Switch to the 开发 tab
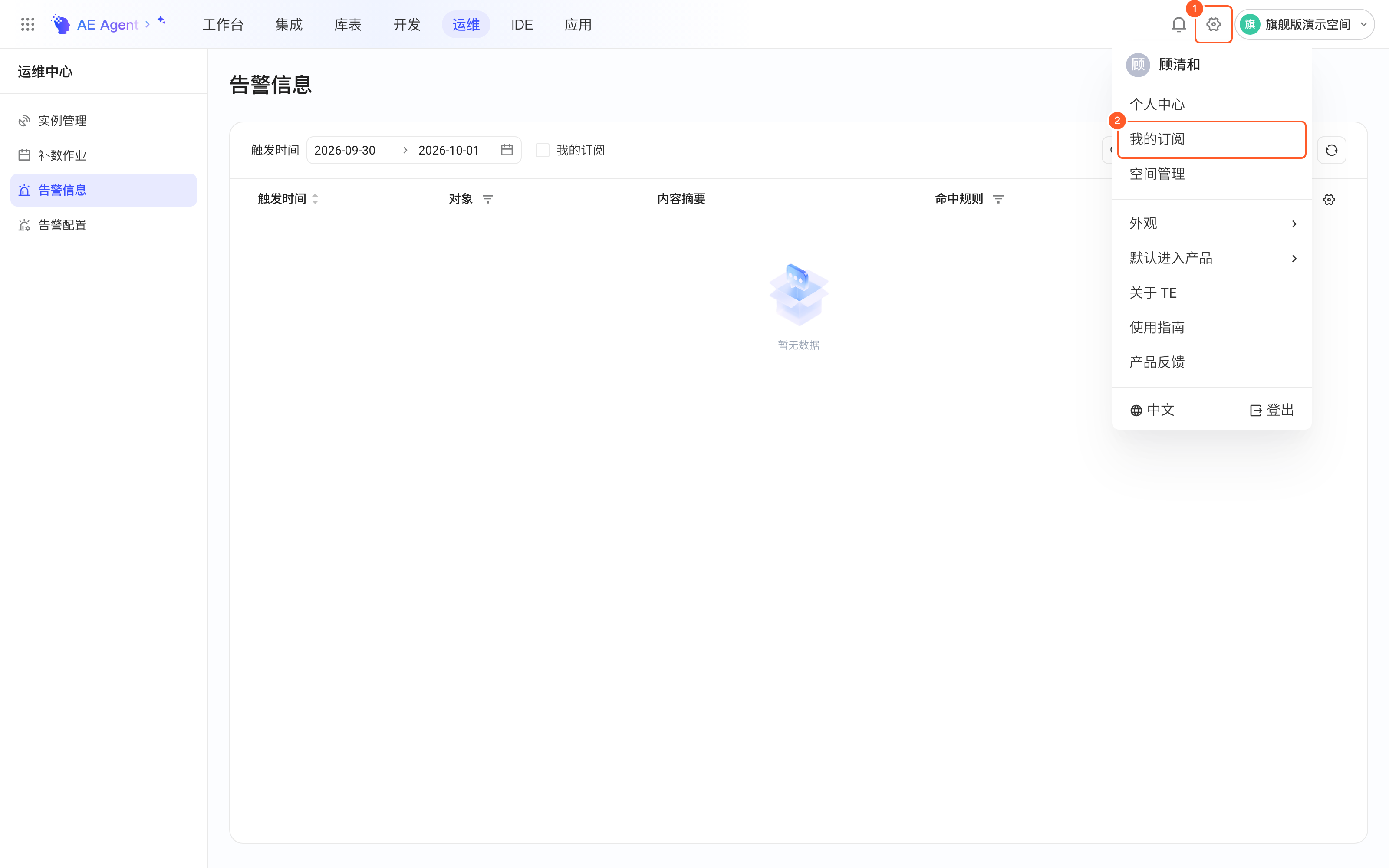The height and width of the screenshot is (868, 1389). point(407,25)
